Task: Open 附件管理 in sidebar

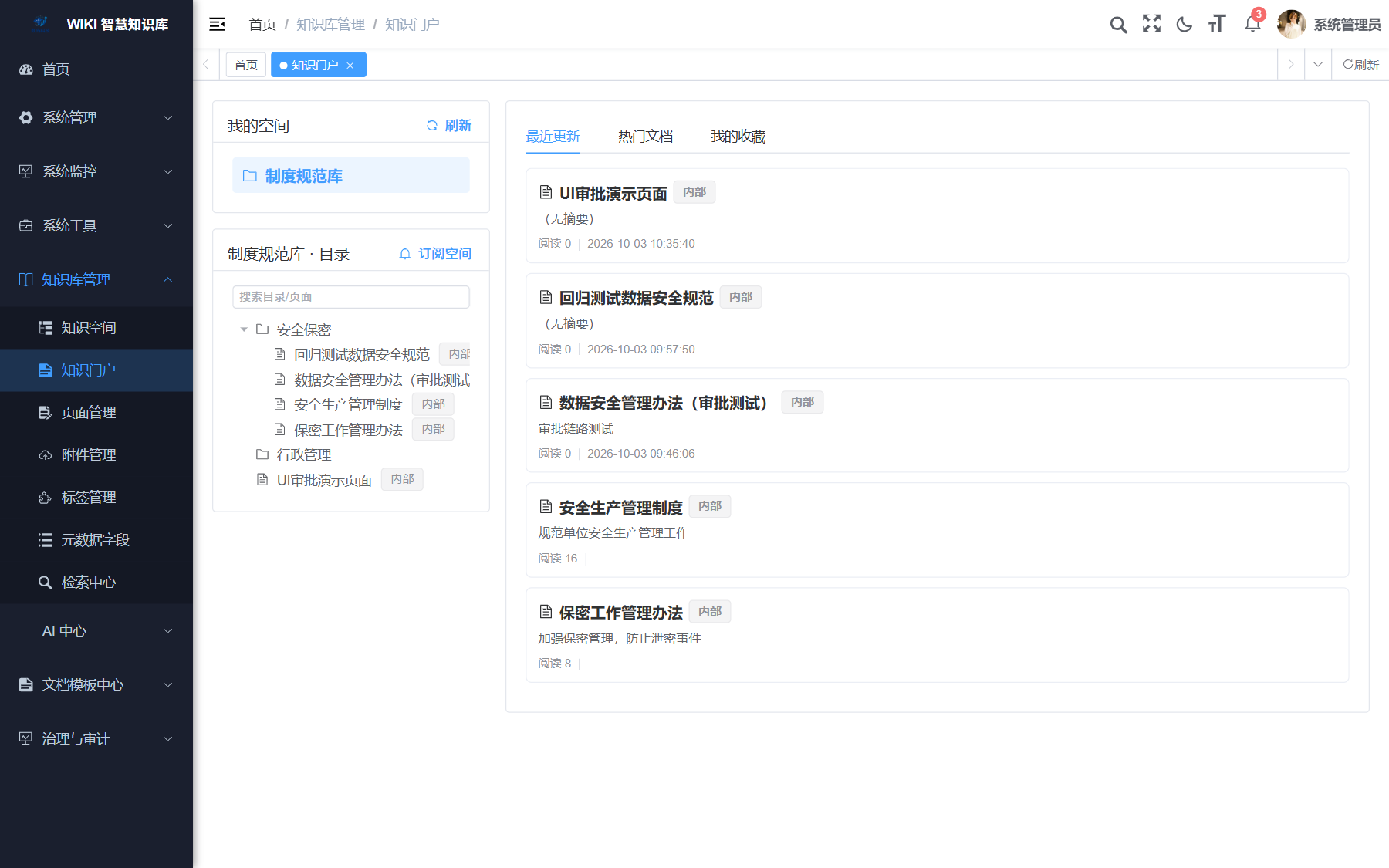Action: 96,455
